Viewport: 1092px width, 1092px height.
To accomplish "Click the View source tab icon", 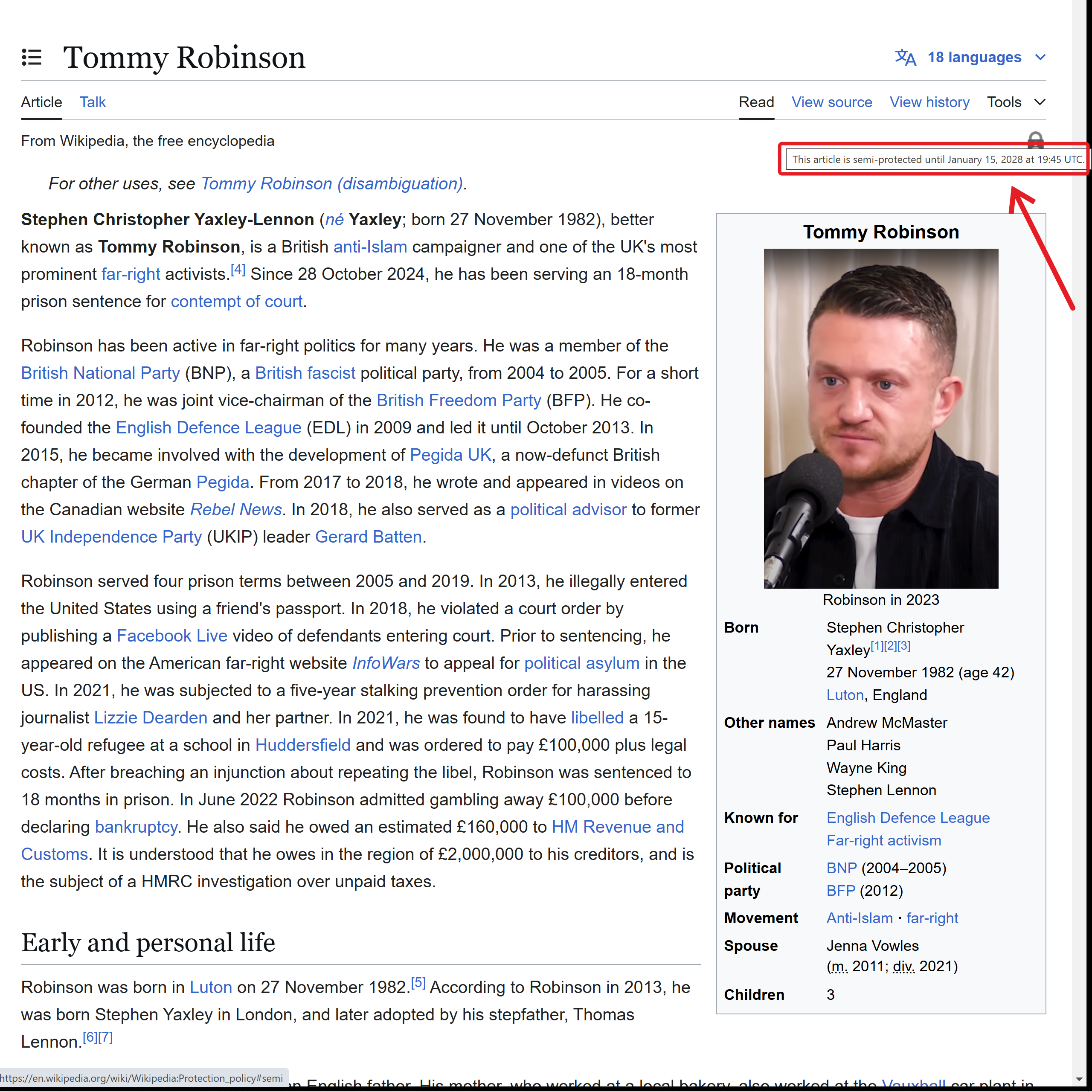I will (832, 102).
